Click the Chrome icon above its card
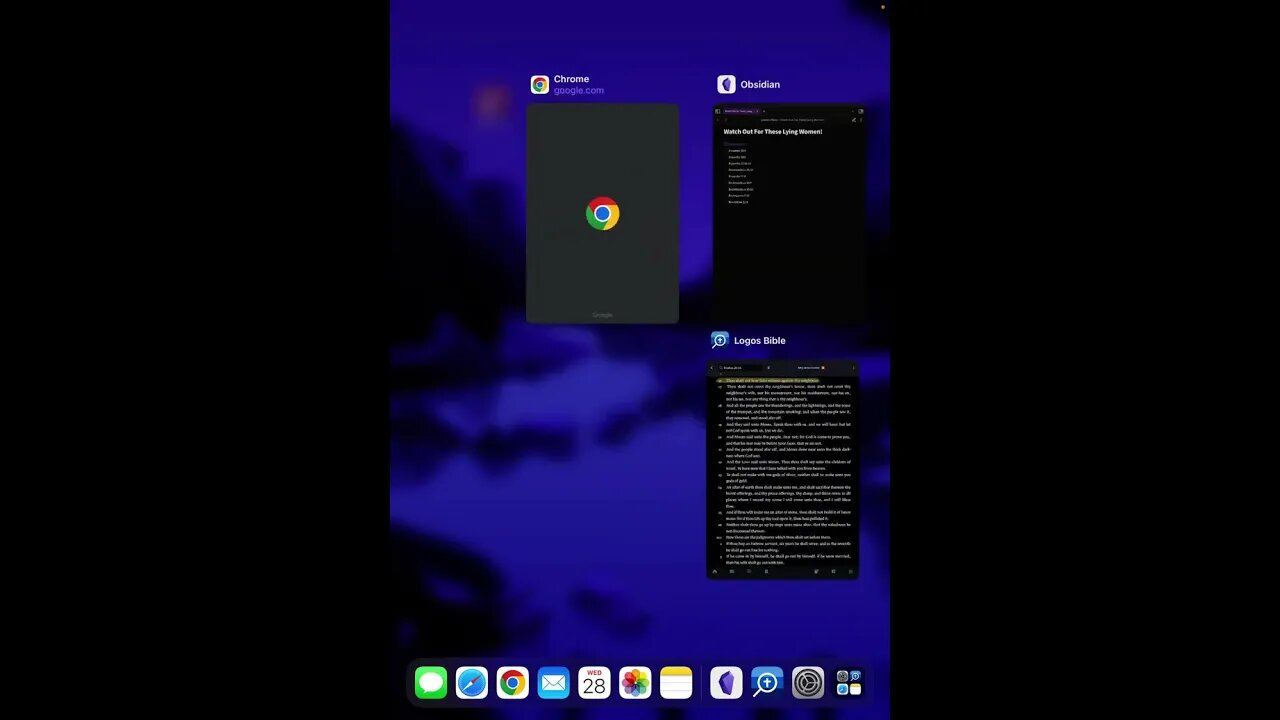Viewport: 1280px width, 720px height. coord(540,85)
